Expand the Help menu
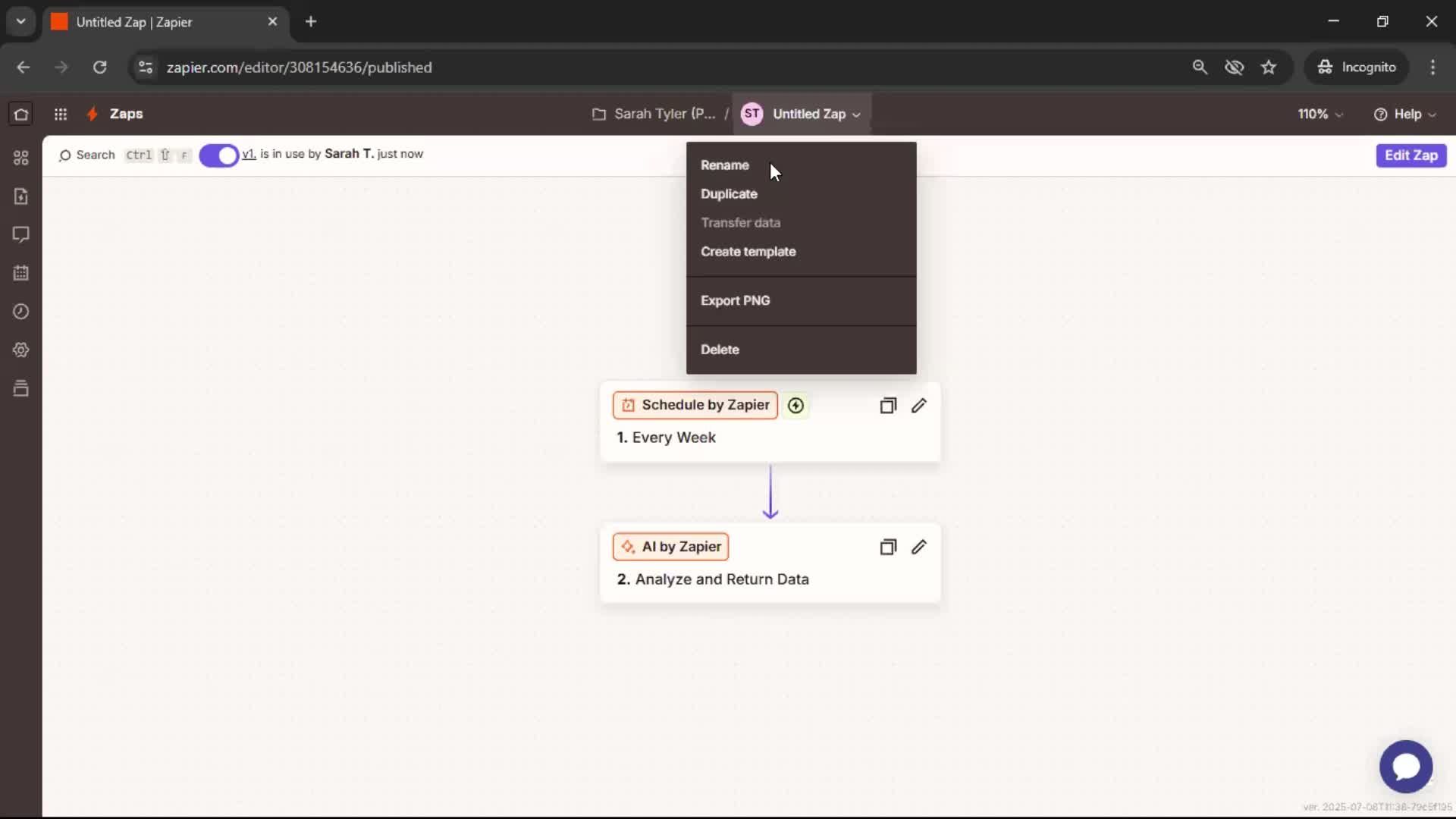Screen dimensions: 1456x819 (1404, 114)
